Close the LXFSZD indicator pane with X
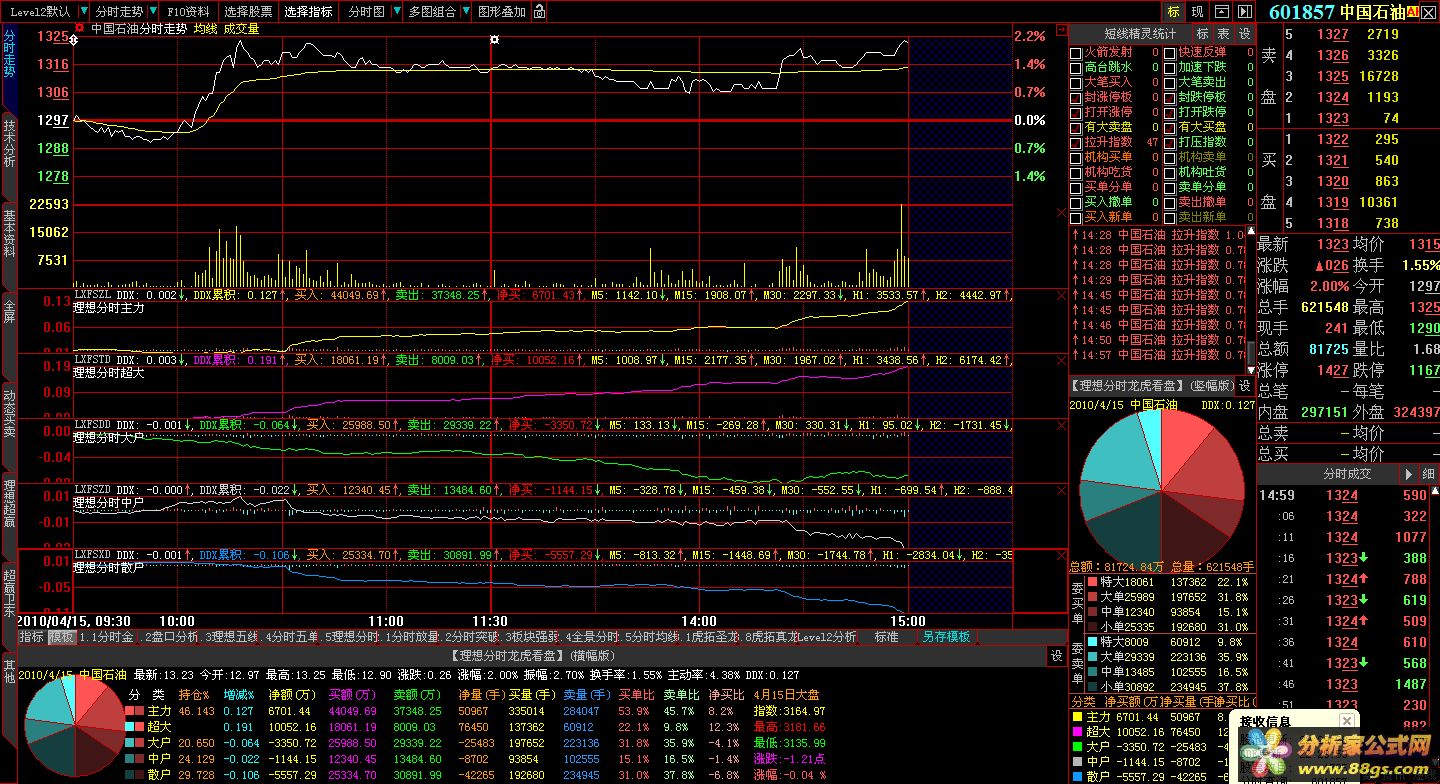 point(1061,489)
